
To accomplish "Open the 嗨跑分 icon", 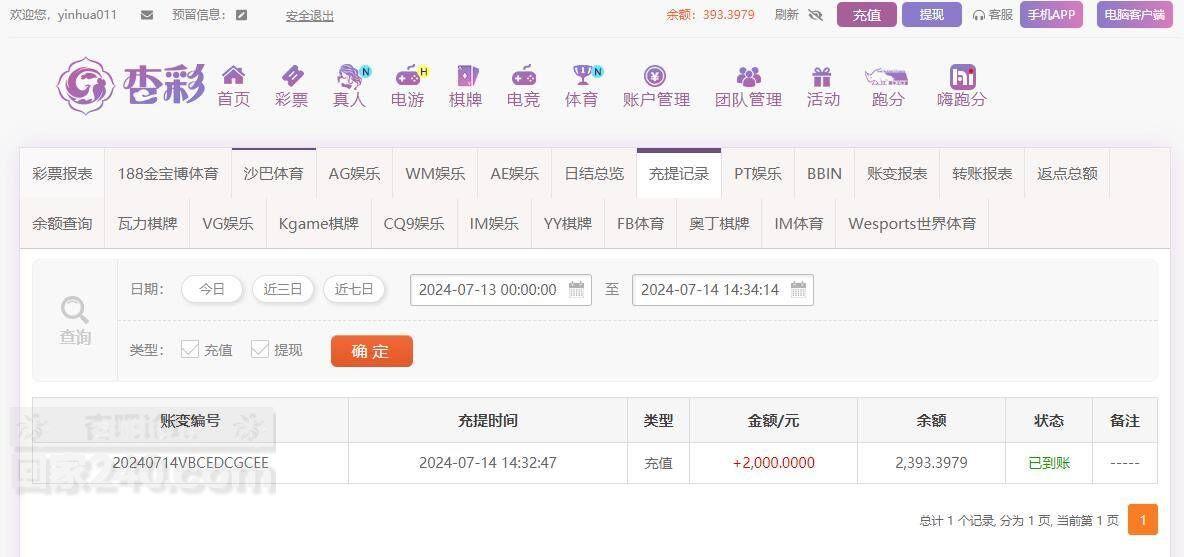I will click(962, 76).
